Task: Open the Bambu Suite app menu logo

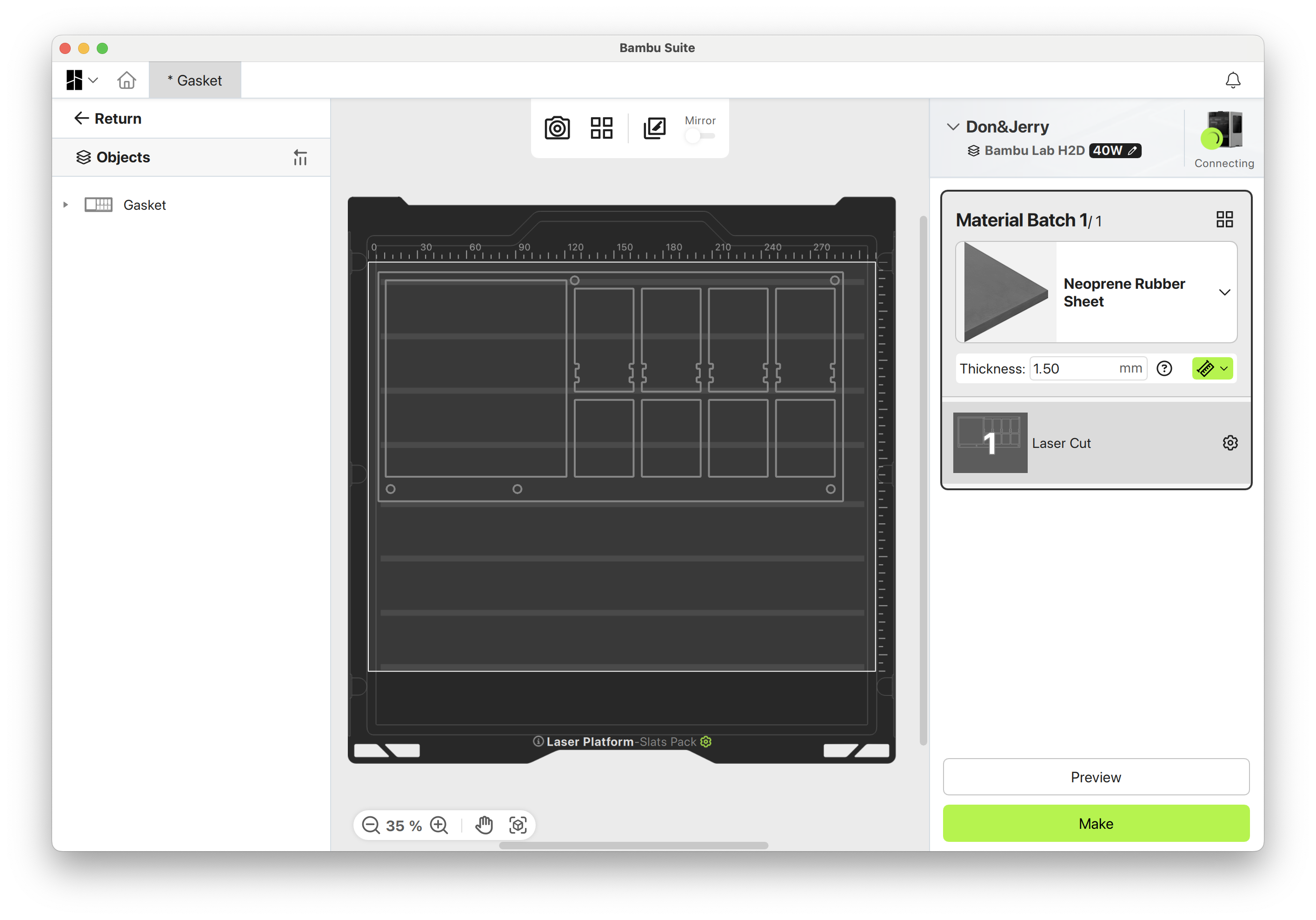Action: [x=74, y=80]
